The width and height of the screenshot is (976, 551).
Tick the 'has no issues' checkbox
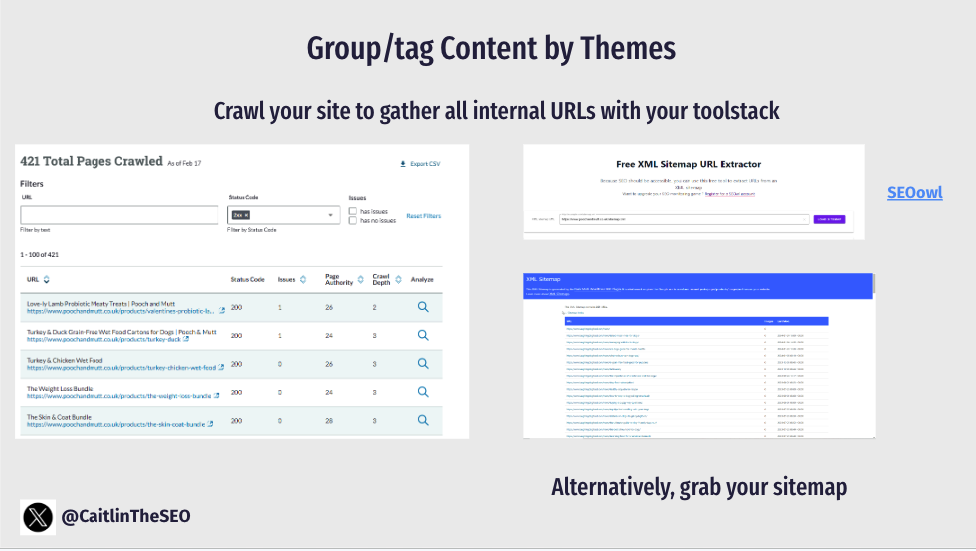[353, 220]
